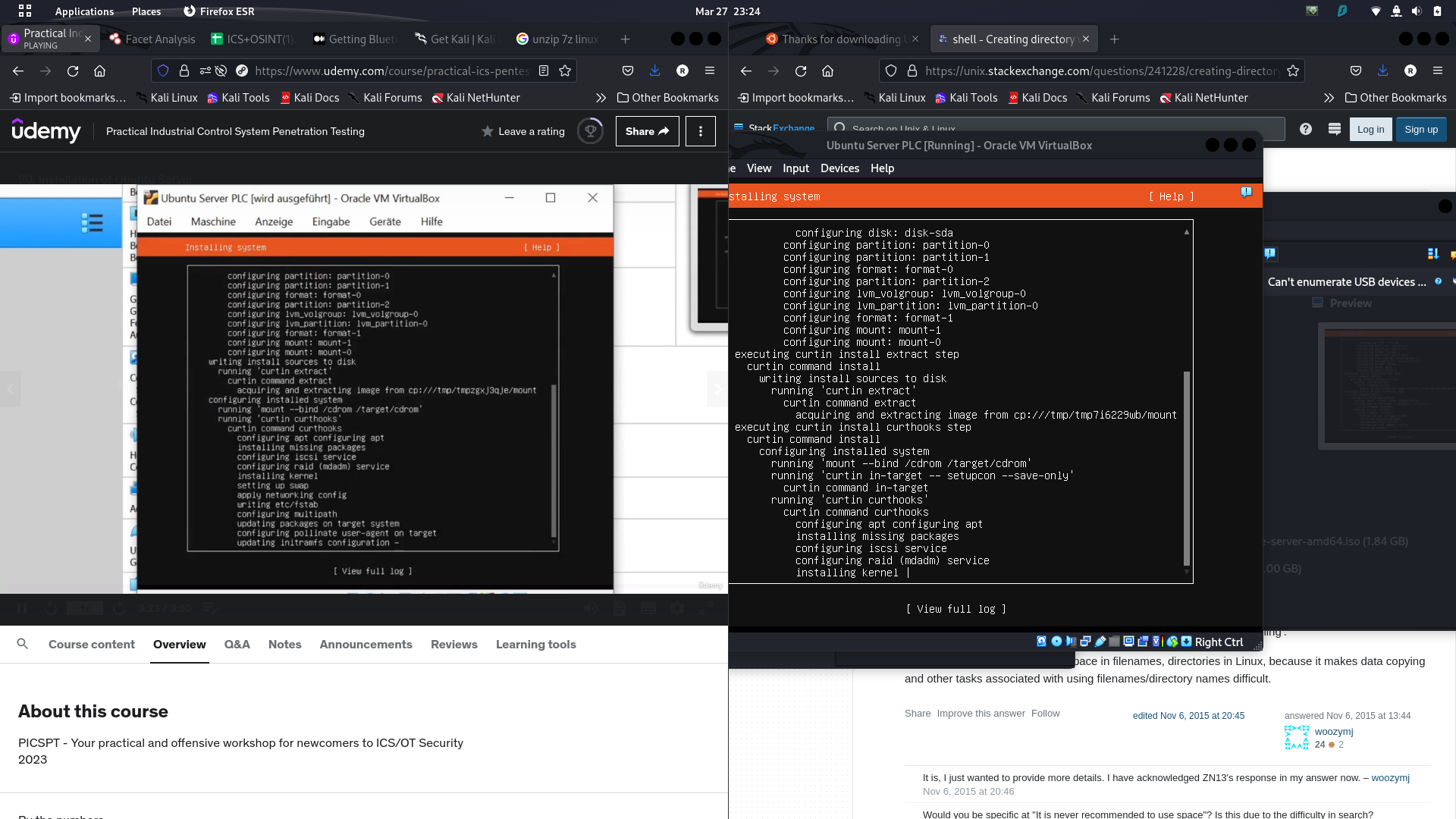Click View full log in the VM
Image resolution: width=1456 pixels, height=819 pixels.
click(955, 609)
